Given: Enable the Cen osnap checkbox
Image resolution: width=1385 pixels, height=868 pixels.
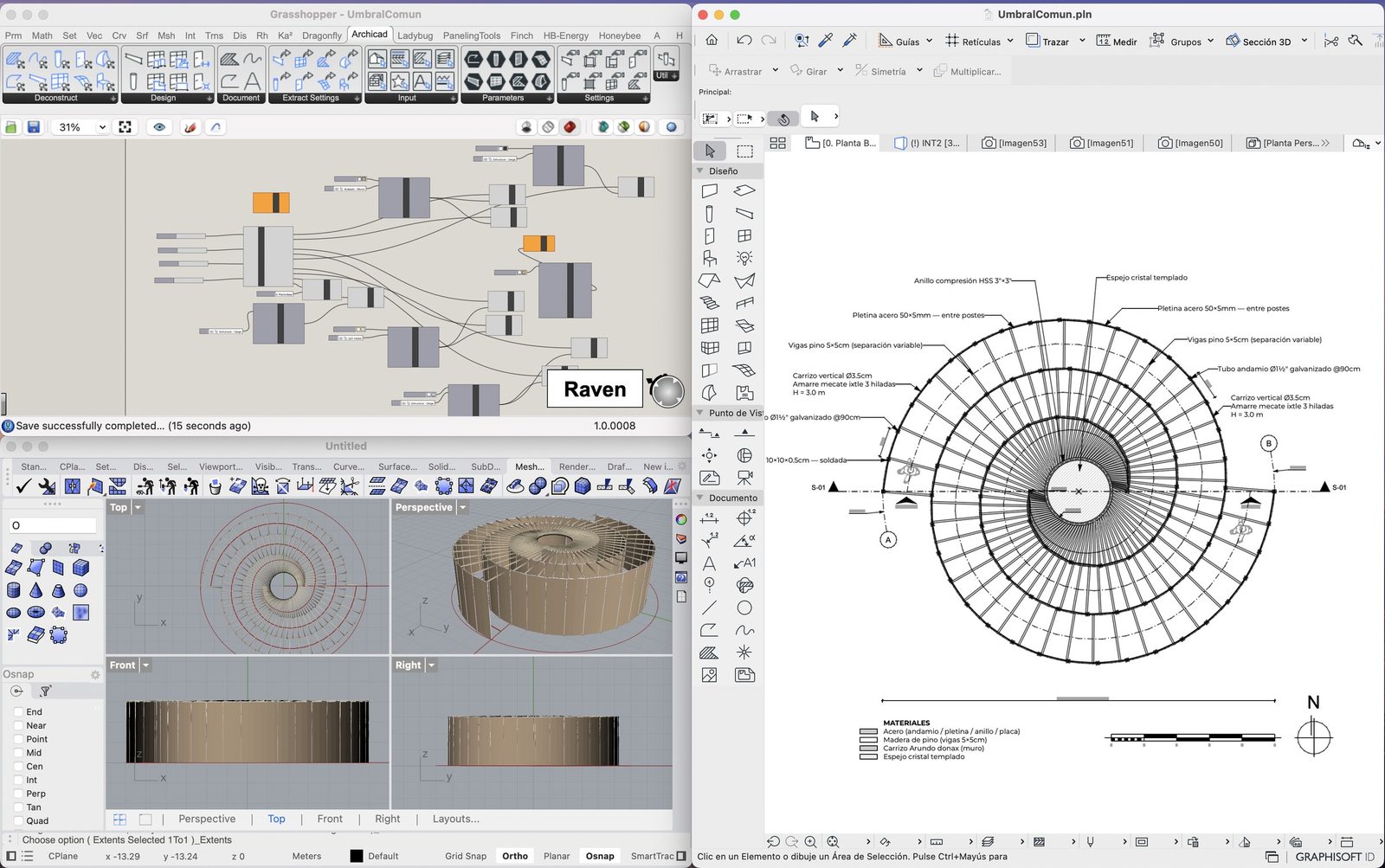Looking at the screenshot, I should [18, 767].
